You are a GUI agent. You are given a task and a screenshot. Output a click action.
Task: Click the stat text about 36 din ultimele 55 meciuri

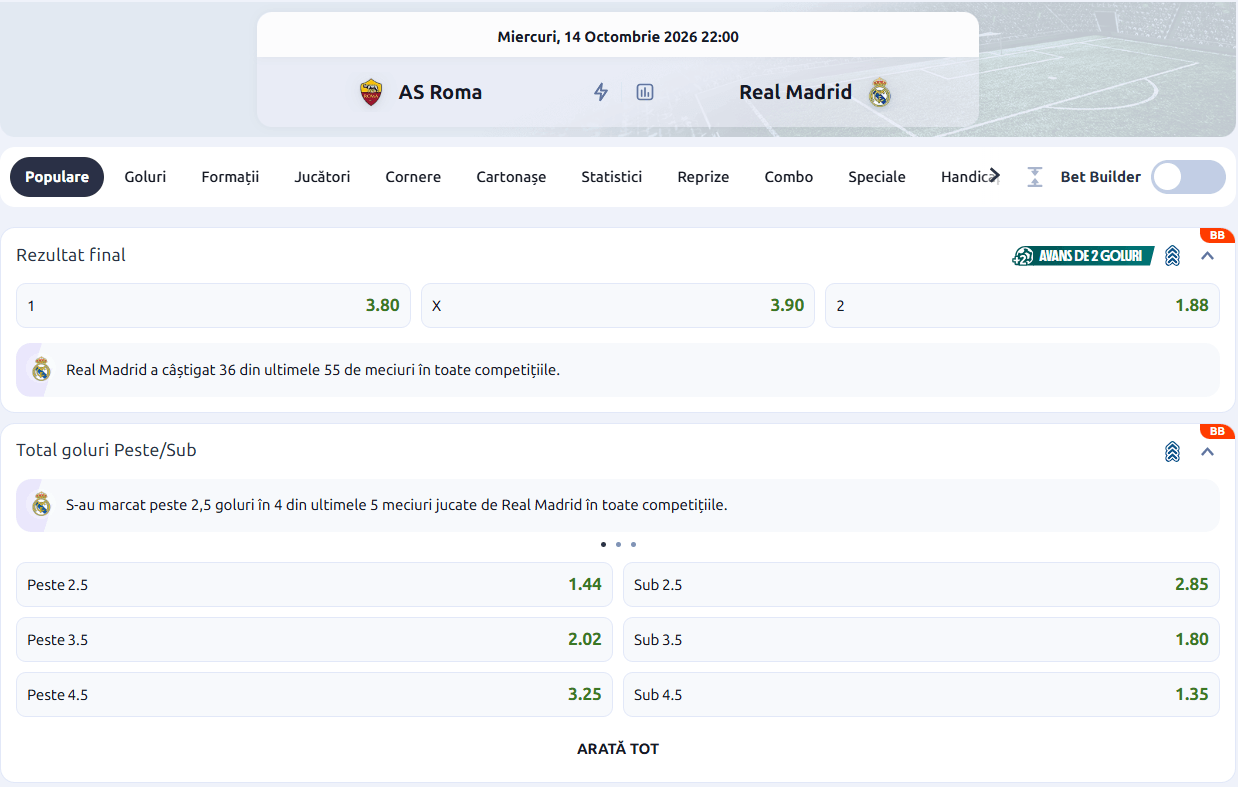click(x=313, y=370)
